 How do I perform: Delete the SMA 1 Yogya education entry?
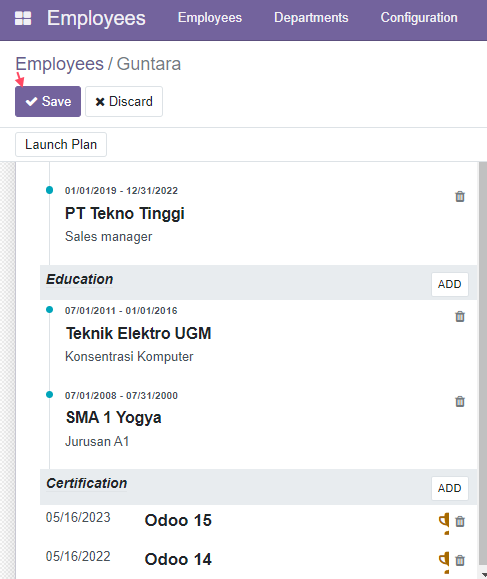[460, 401]
